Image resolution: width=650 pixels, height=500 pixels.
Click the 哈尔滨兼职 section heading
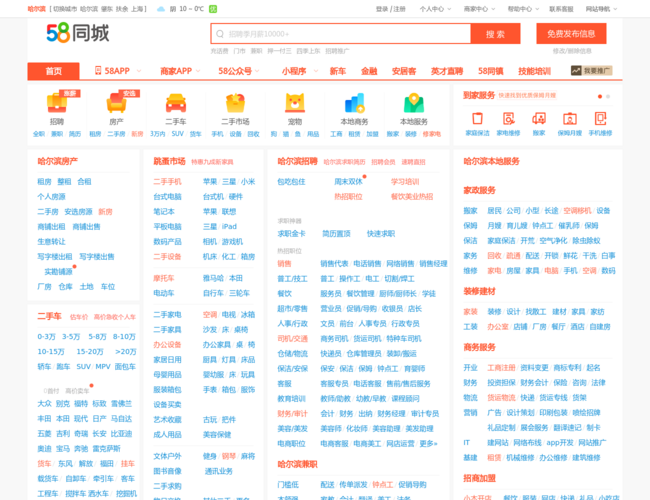click(x=298, y=464)
